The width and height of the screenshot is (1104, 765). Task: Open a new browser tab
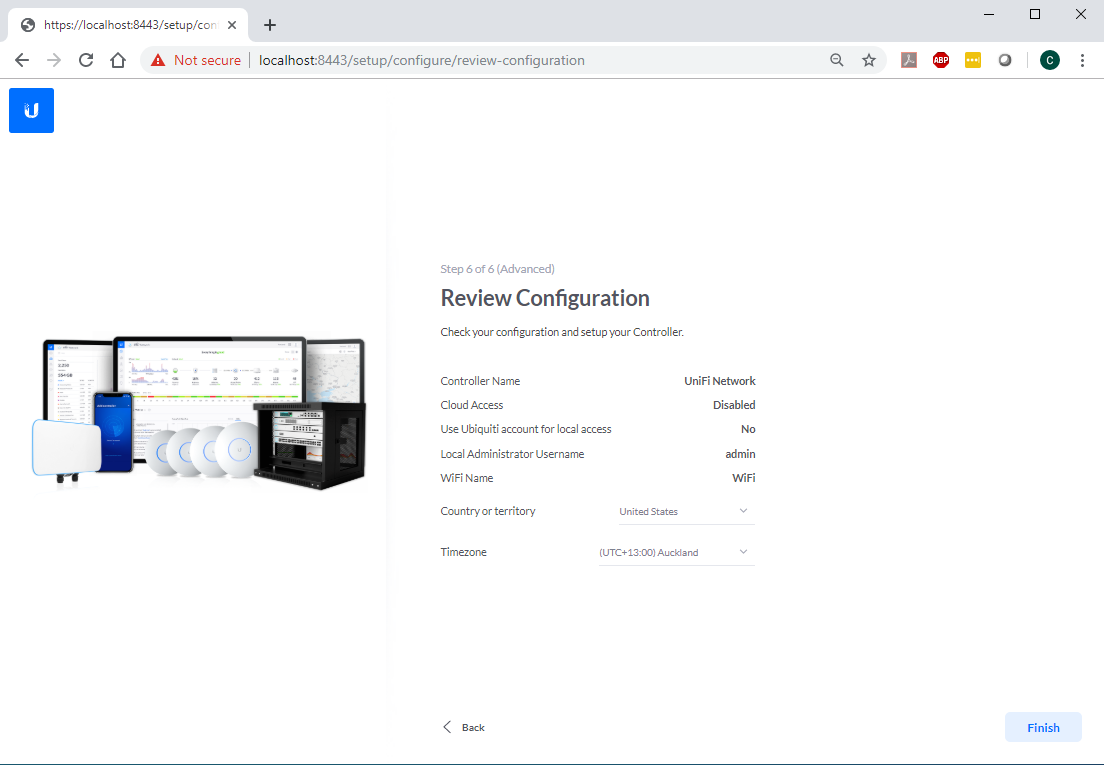270,25
